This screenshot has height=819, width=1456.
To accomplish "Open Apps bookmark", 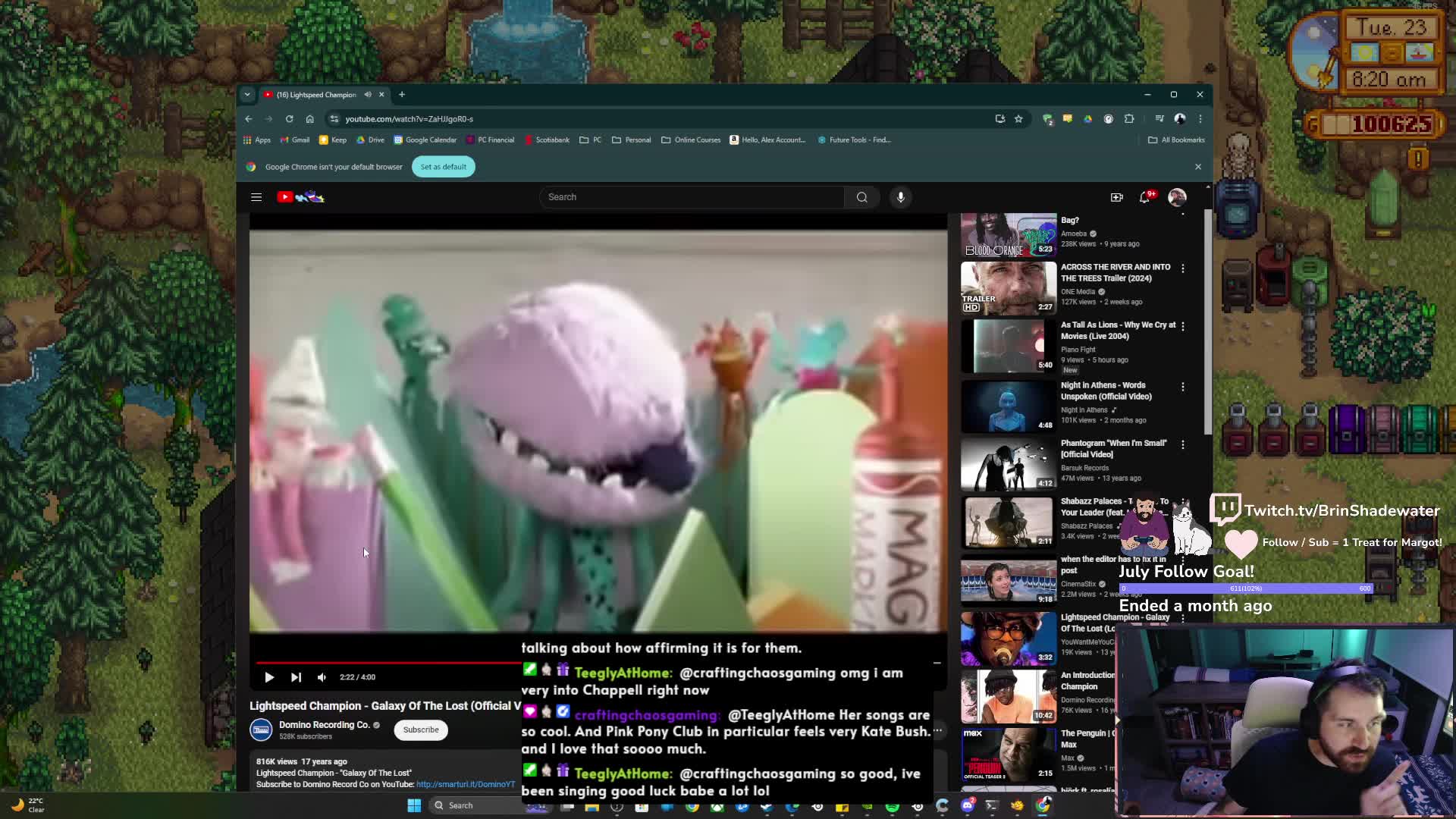I will pyautogui.click(x=257, y=140).
